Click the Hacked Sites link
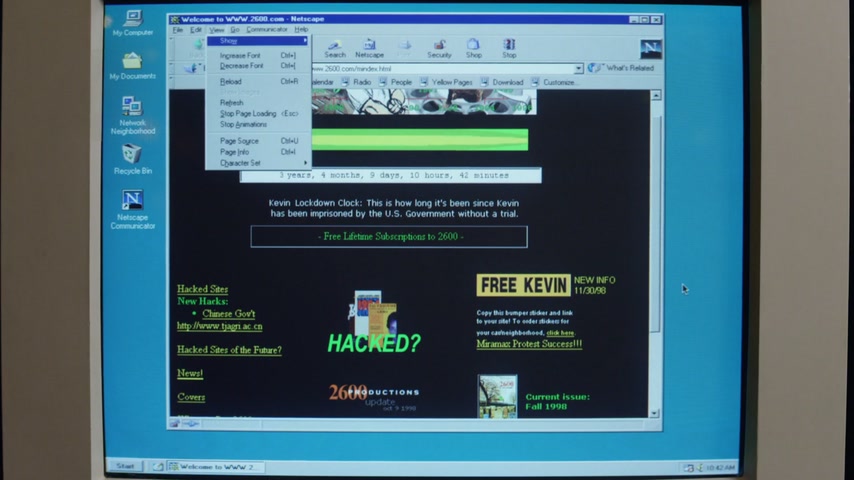Image resolution: width=854 pixels, height=480 pixels. pyautogui.click(x=202, y=289)
